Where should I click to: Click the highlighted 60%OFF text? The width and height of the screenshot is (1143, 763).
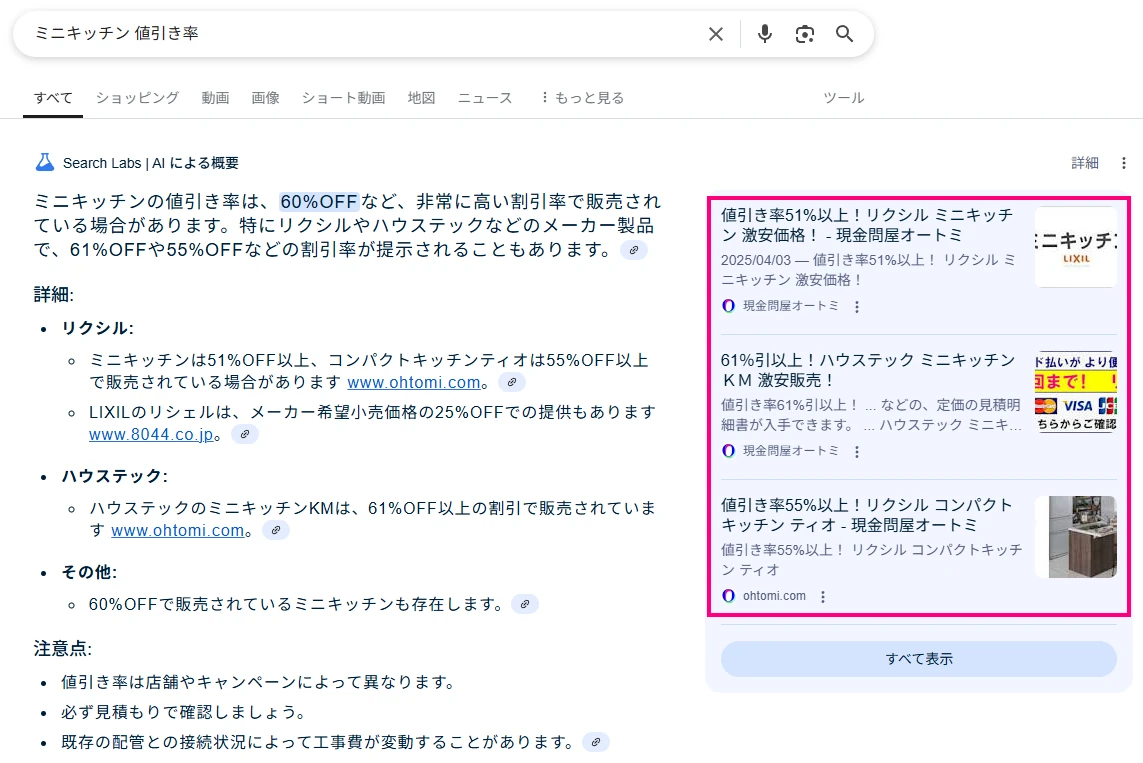point(319,201)
